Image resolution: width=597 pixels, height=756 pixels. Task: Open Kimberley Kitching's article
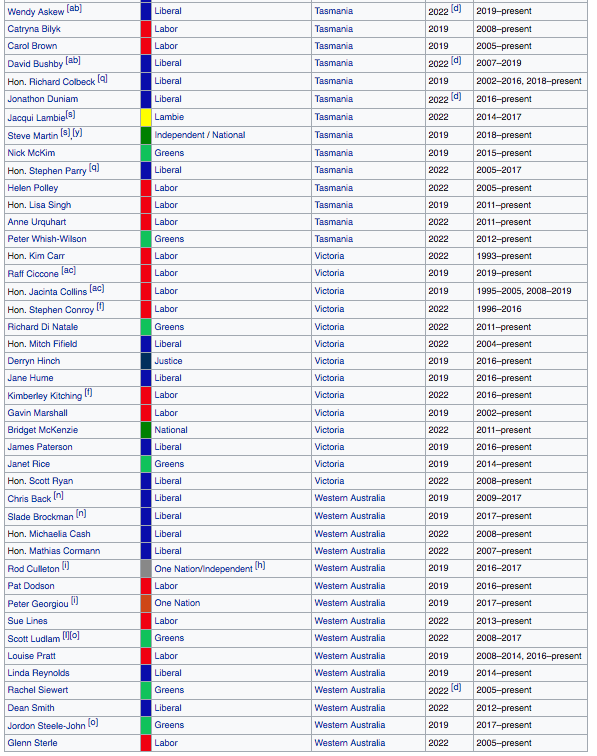point(44,396)
